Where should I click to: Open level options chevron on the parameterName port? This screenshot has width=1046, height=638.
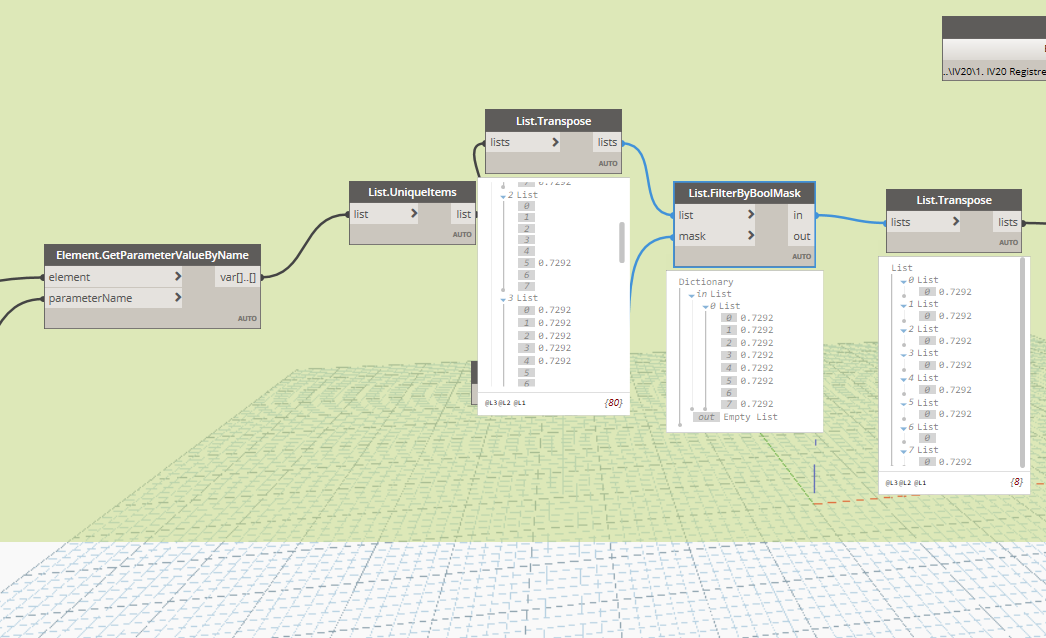click(177, 298)
